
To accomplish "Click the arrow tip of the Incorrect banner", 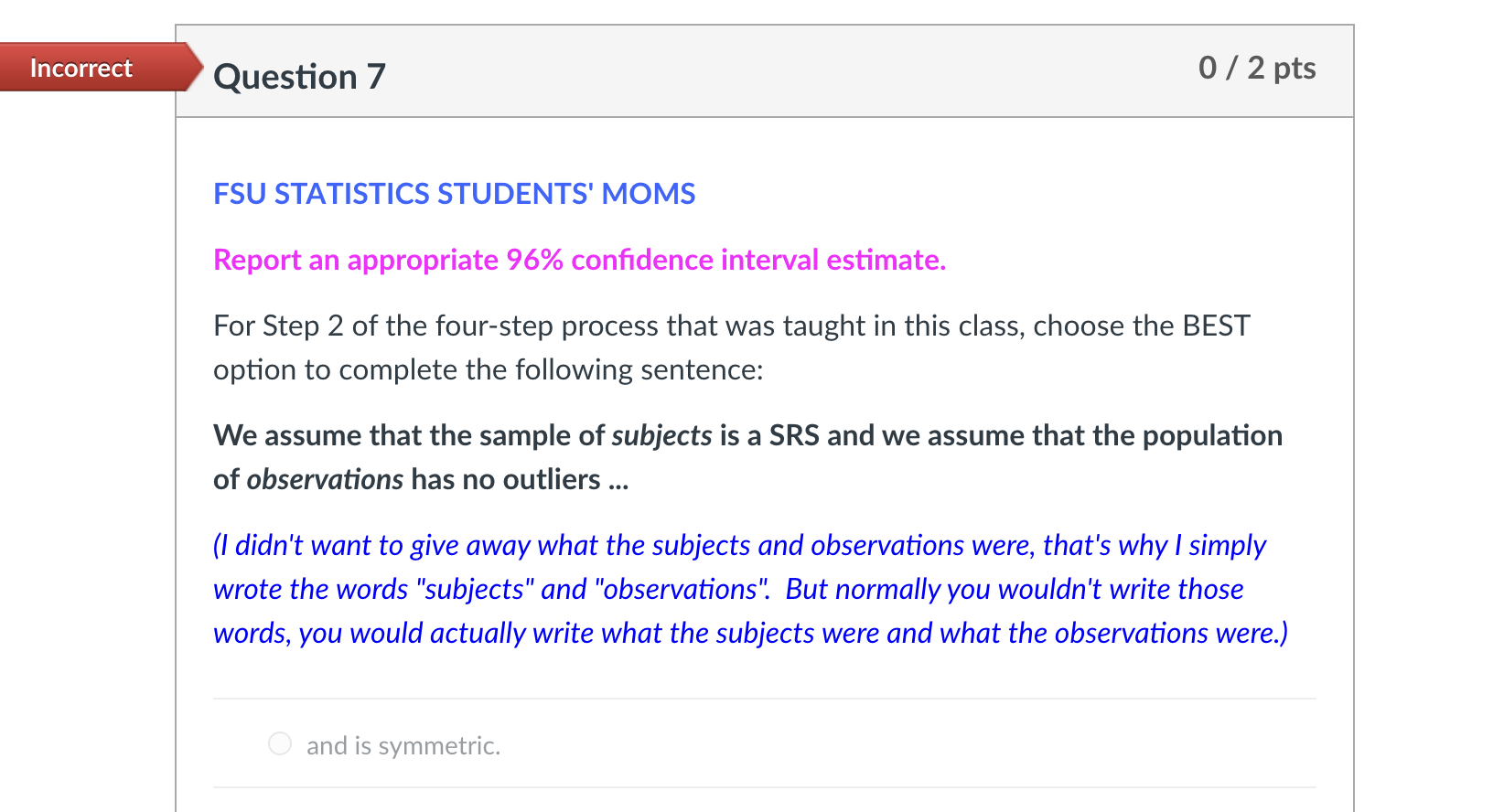I will coord(195,67).
